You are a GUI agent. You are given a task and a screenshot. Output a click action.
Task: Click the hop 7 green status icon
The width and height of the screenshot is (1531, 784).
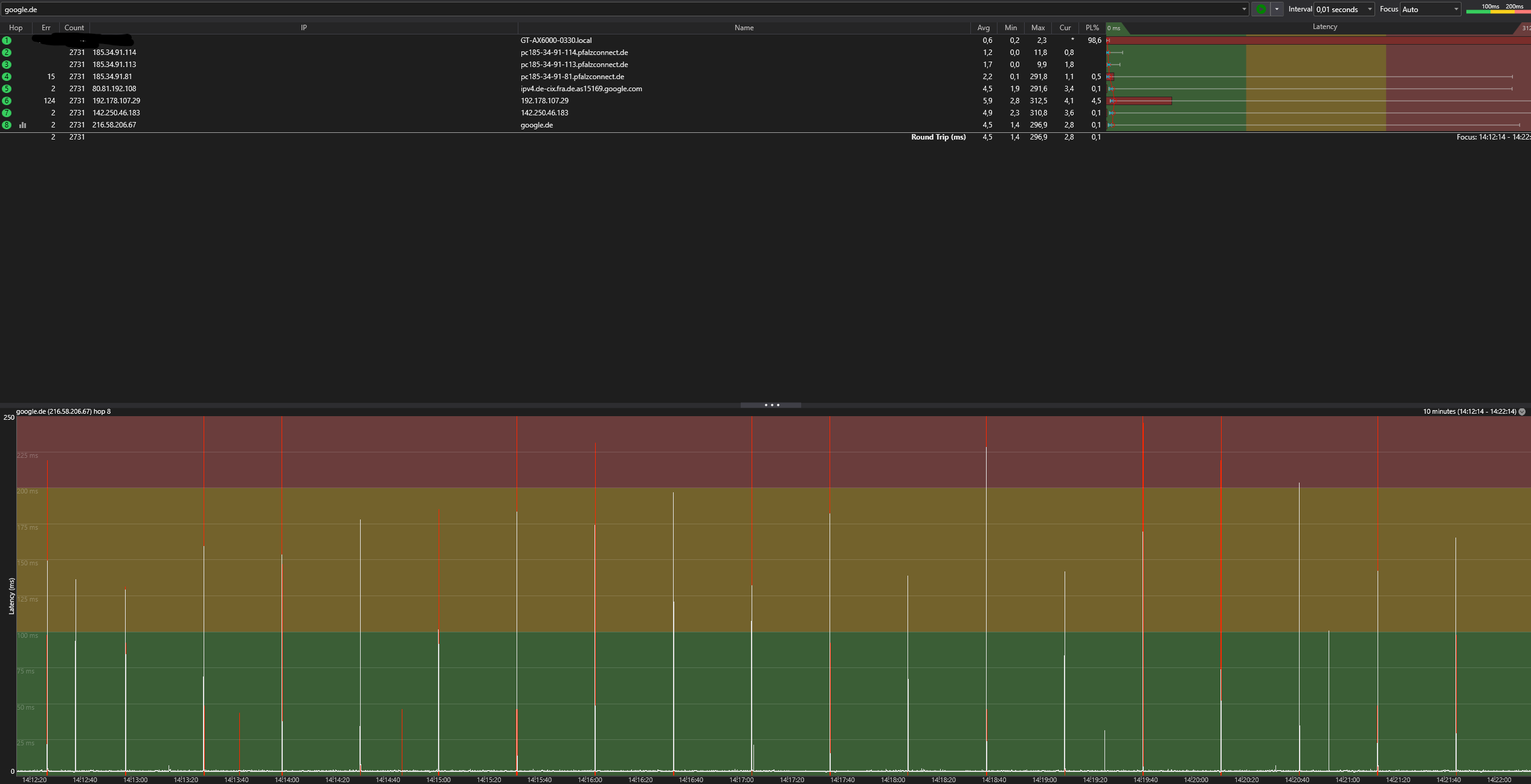(x=7, y=113)
